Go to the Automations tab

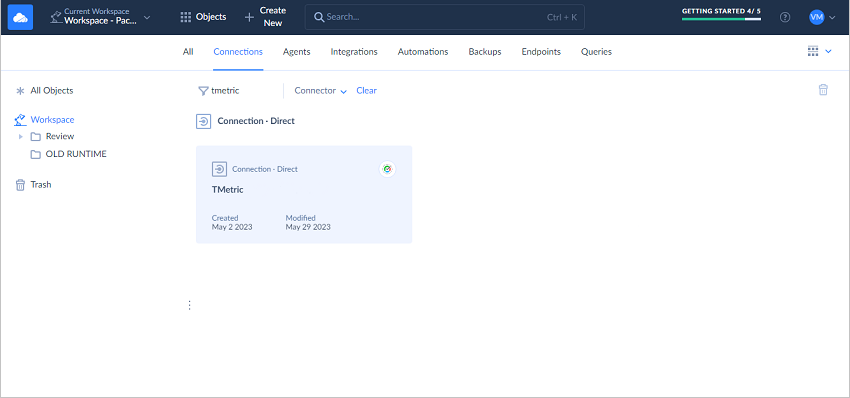[423, 52]
